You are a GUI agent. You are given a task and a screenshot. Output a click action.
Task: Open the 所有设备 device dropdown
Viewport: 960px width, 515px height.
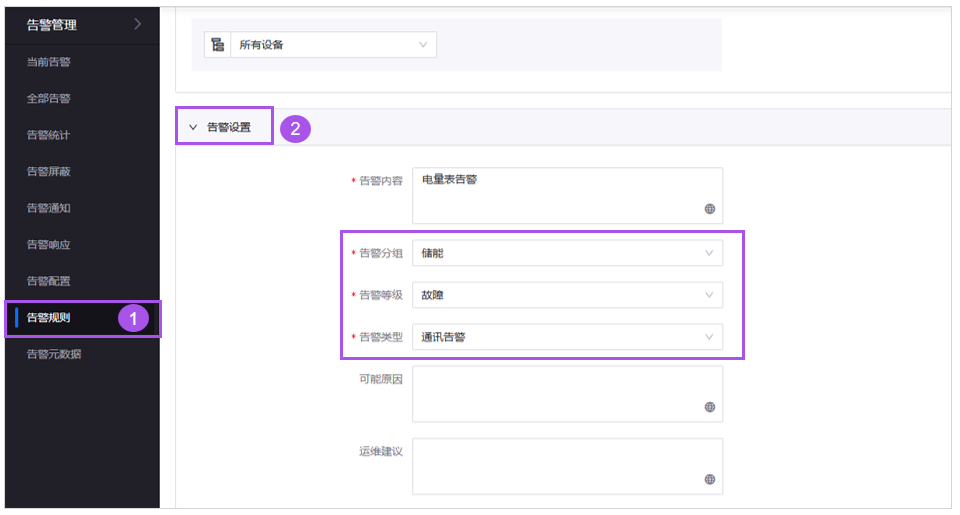click(333, 45)
